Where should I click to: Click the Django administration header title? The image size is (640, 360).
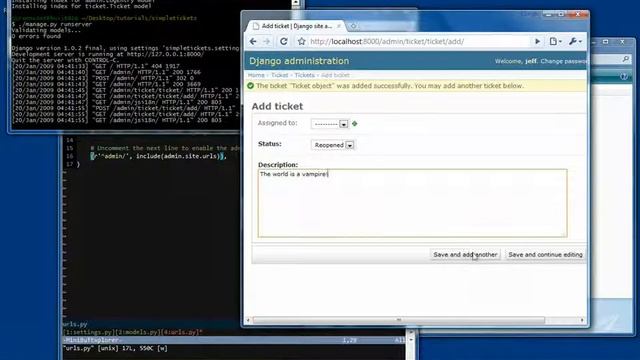pyautogui.click(x=299, y=61)
